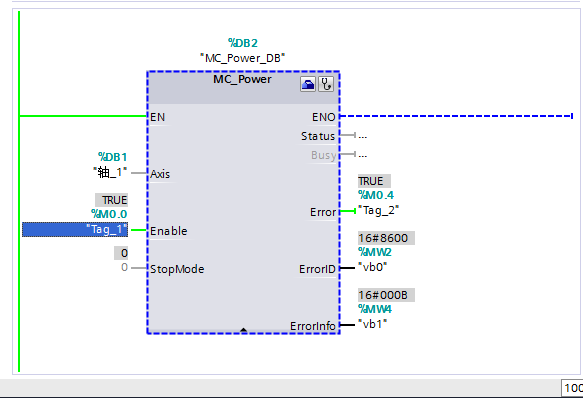Click the %MW4 address label
The image size is (583, 398).
[x=375, y=309]
